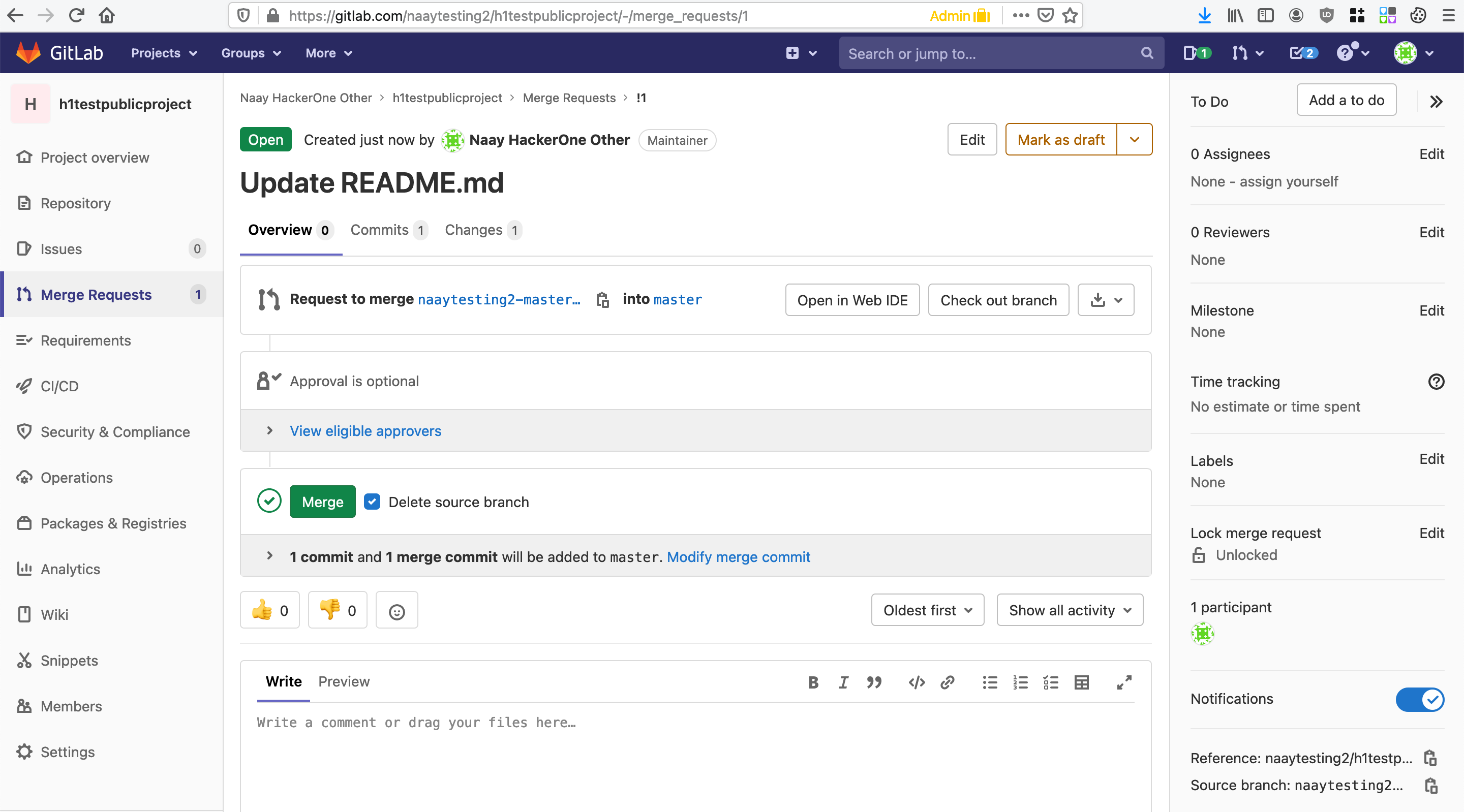This screenshot has width=1464, height=812.
Task: Open the Oldest first sort dropdown
Action: tap(927, 610)
